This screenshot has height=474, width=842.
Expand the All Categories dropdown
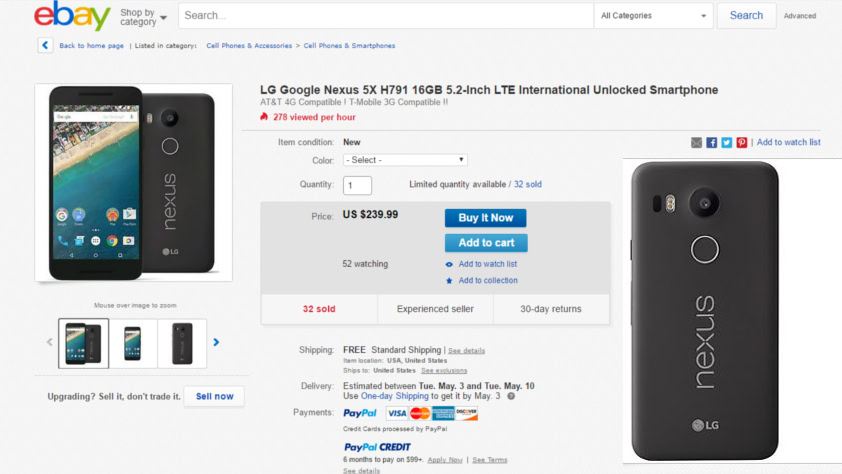pos(655,16)
